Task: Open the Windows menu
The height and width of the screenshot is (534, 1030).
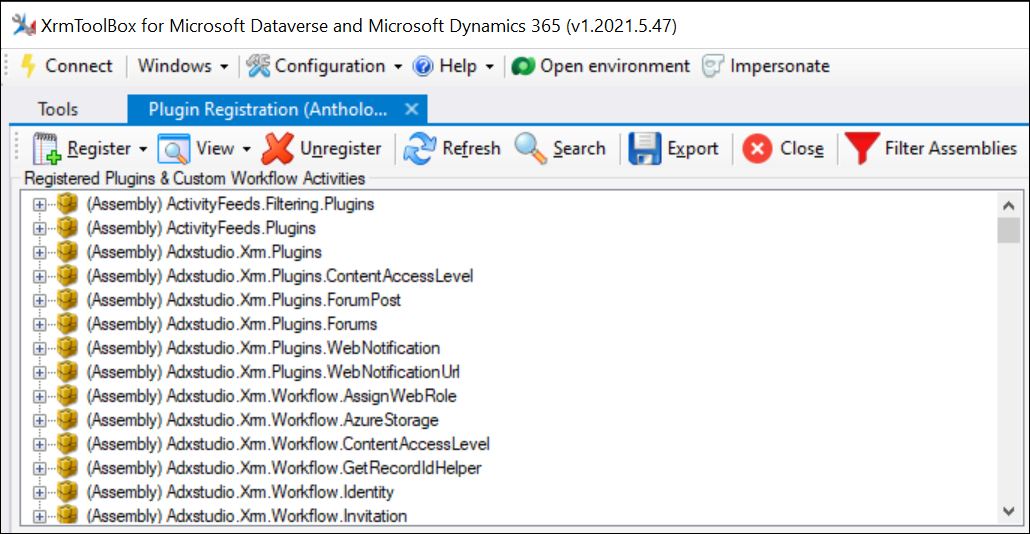Action: point(175,67)
